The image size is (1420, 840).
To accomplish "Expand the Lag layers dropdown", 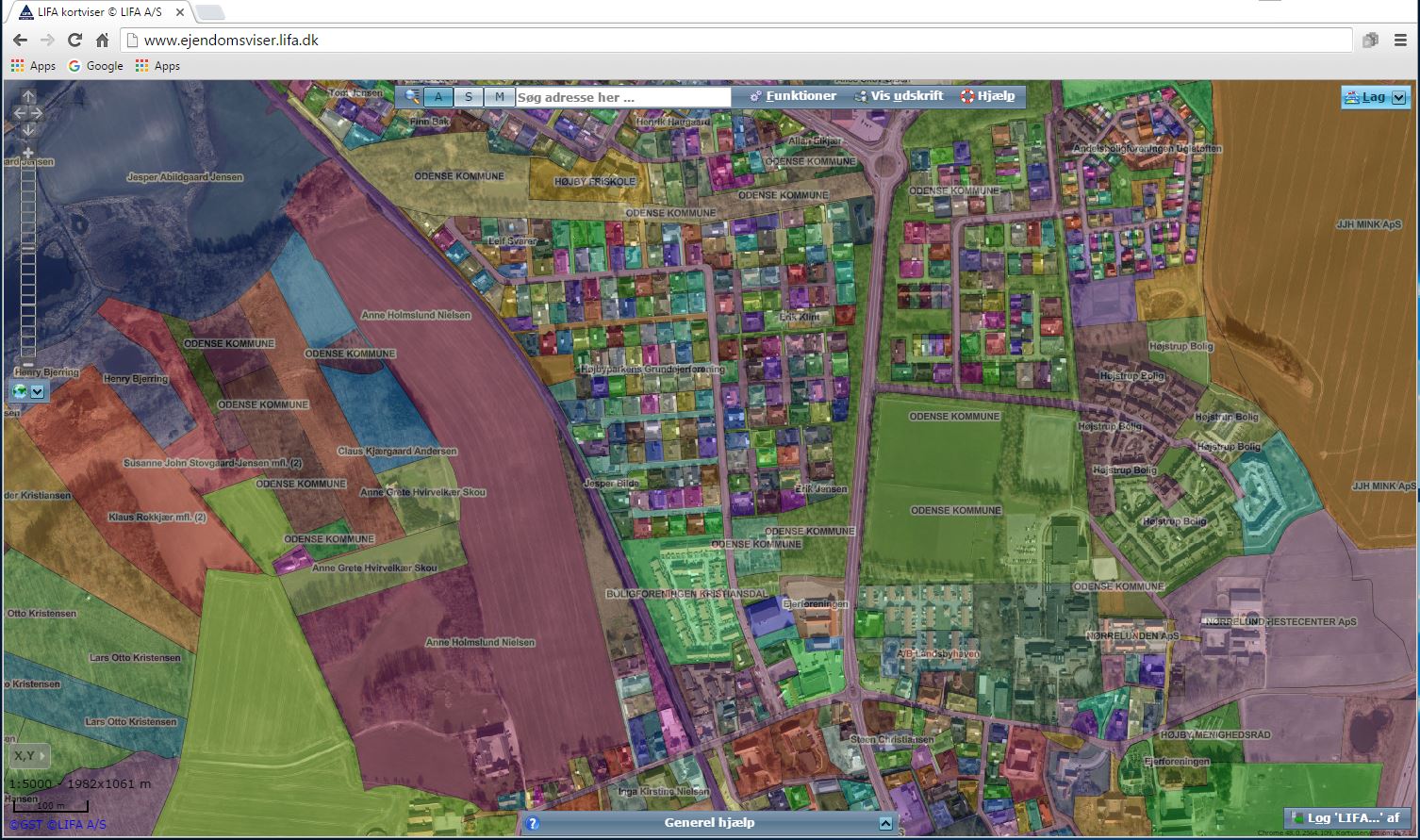I will 1398,97.
